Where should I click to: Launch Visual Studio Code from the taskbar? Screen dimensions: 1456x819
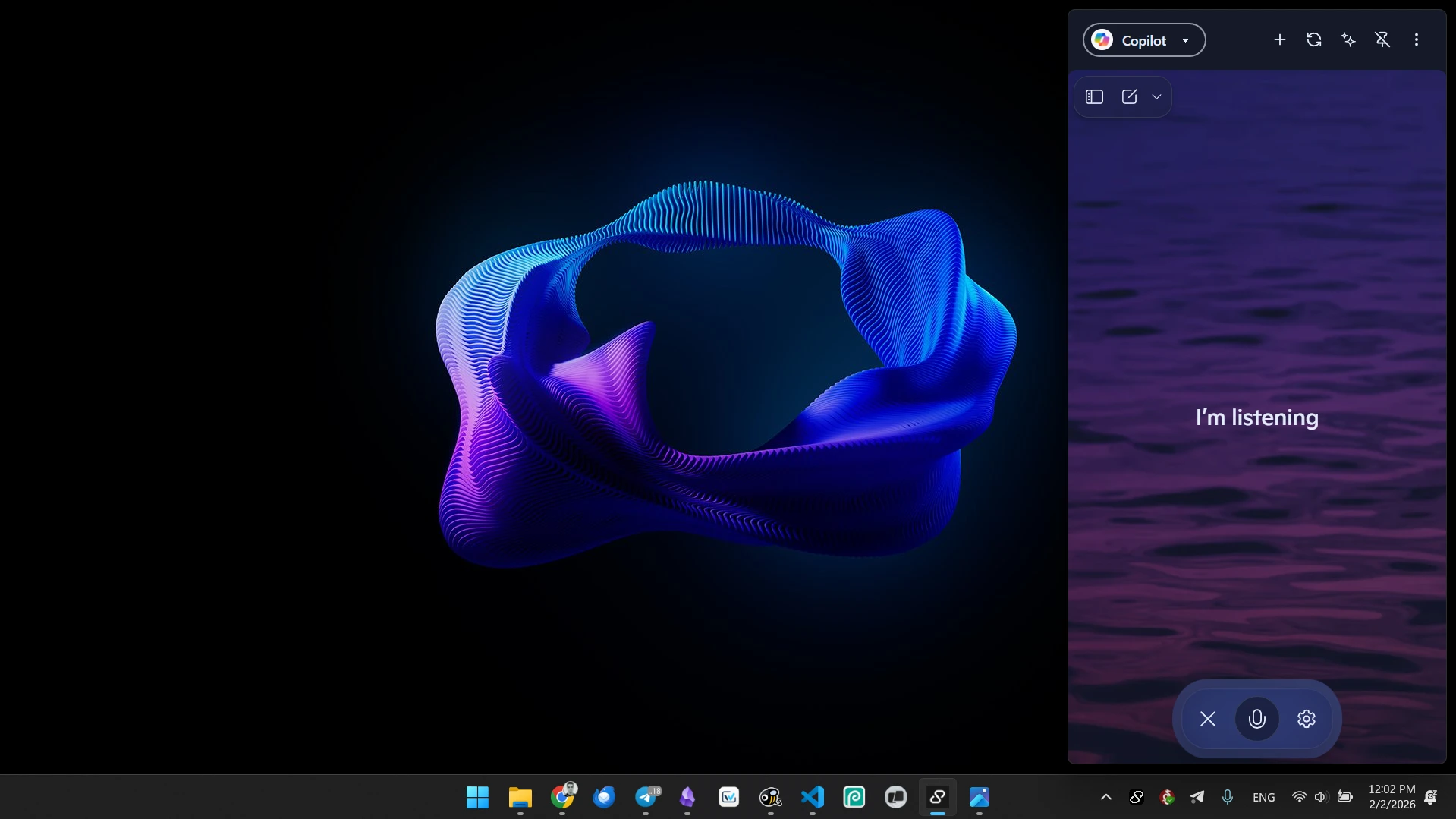coord(812,798)
